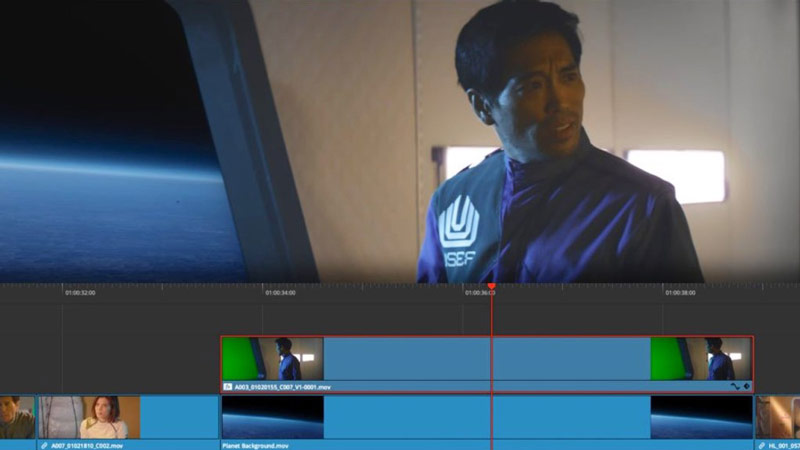
Task: Click the link icon on the A007 clip
Action: [x=44, y=445]
